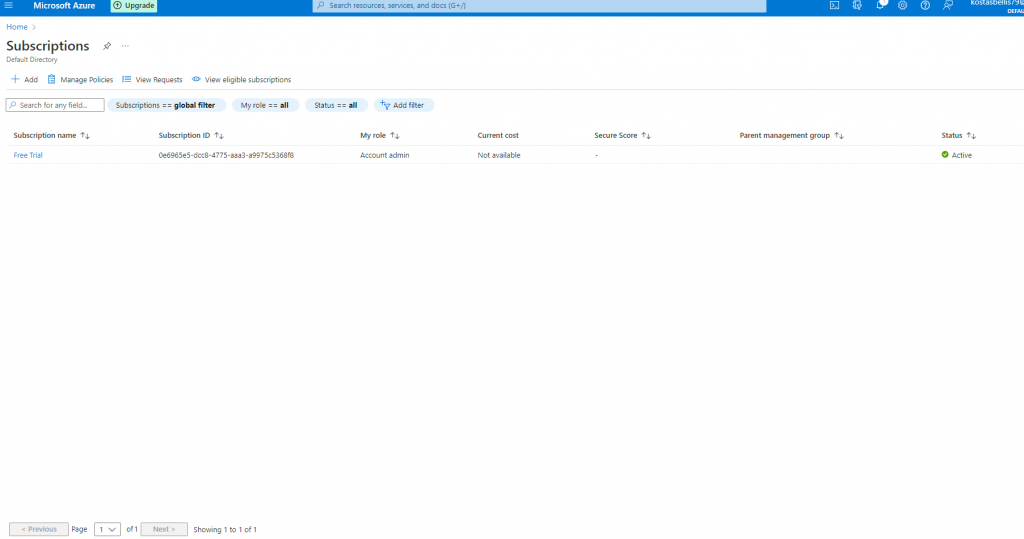The height and width of the screenshot is (539, 1024).
Task: Open the page number dropdown
Action: point(107,529)
